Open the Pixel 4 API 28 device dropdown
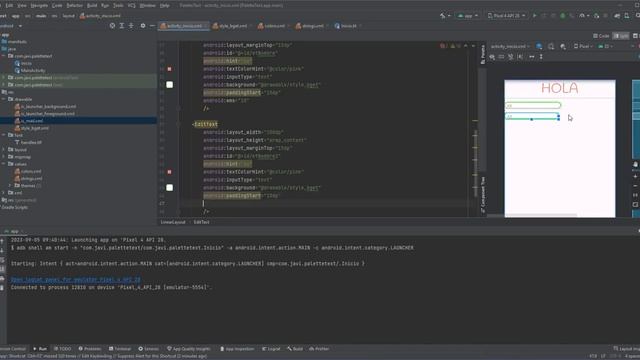640x360 pixels. coord(507,16)
